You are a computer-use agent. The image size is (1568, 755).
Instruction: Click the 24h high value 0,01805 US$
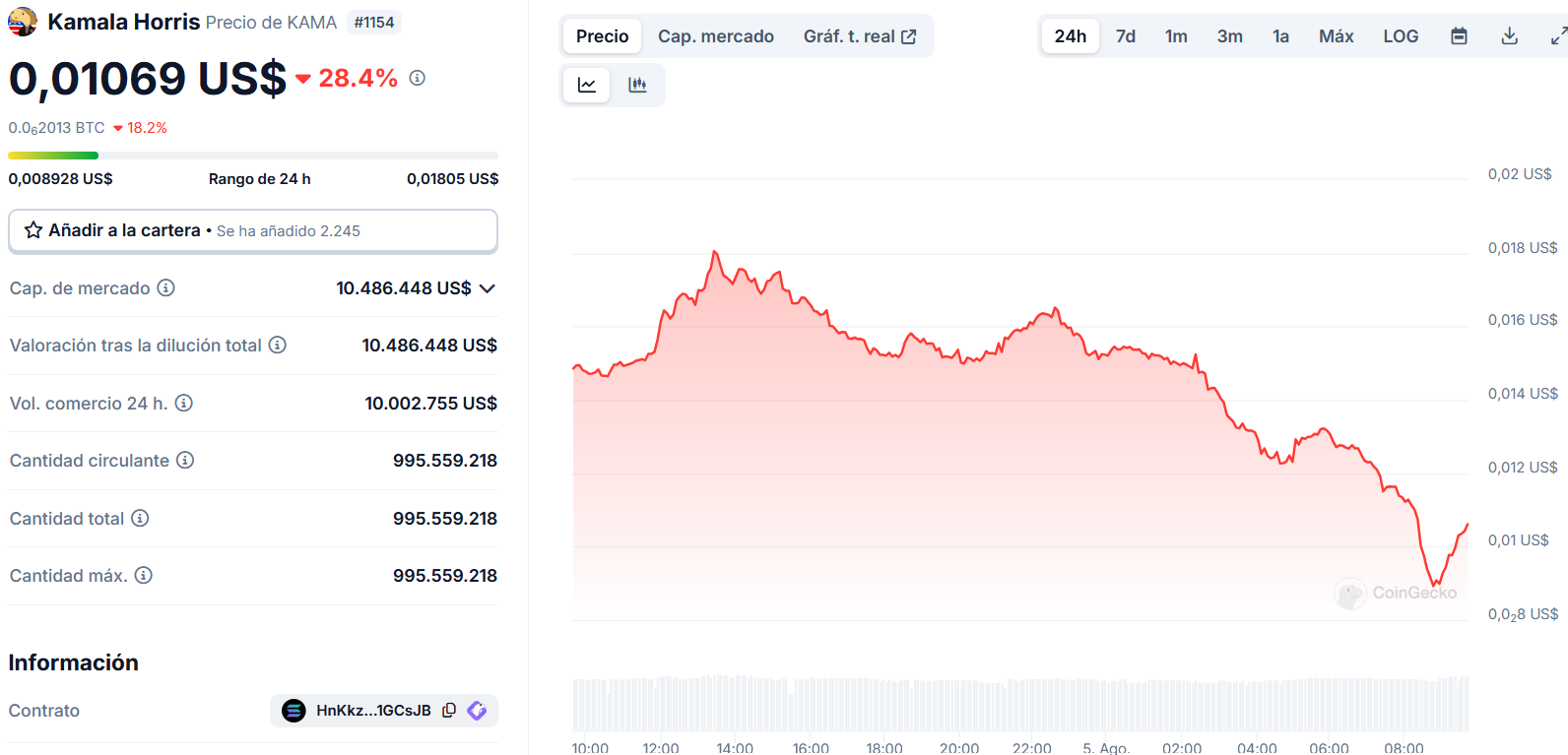pyautogui.click(x=453, y=179)
